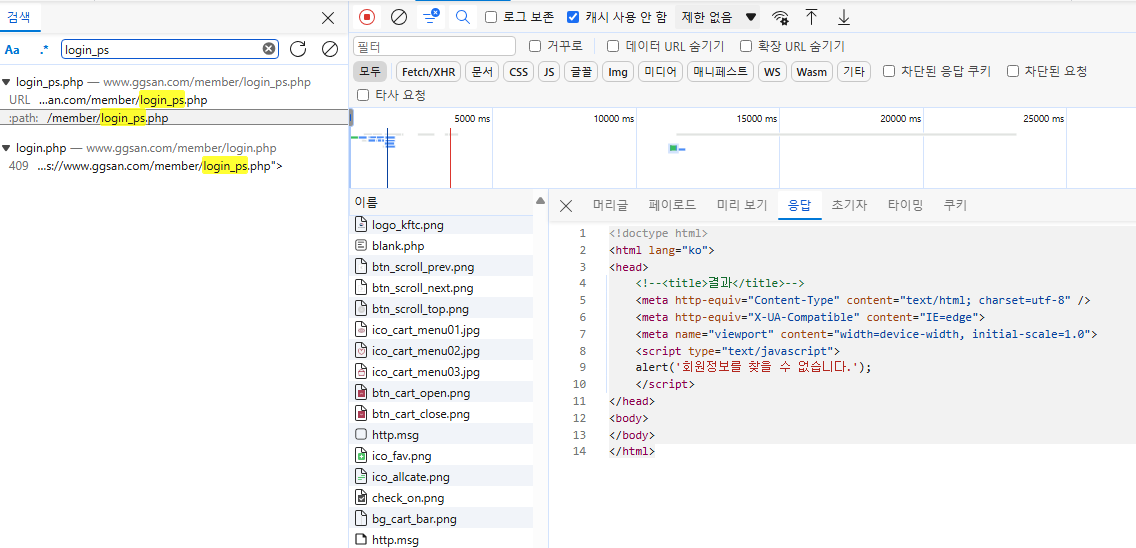
Task: Collapse login.php search result group
Action: [6, 149]
